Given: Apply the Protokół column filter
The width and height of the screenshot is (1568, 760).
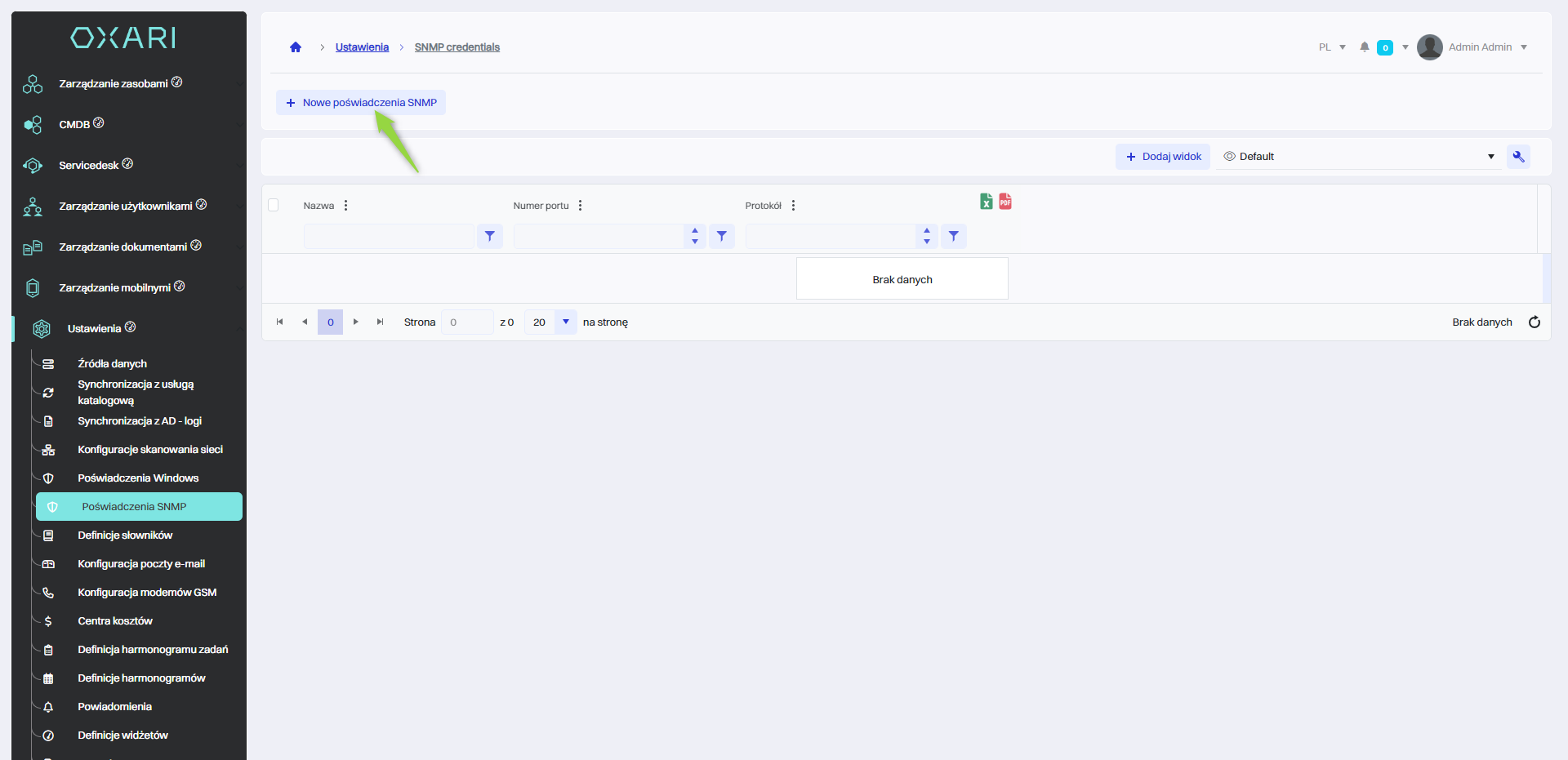Looking at the screenshot, I should [x=953, y=237].
